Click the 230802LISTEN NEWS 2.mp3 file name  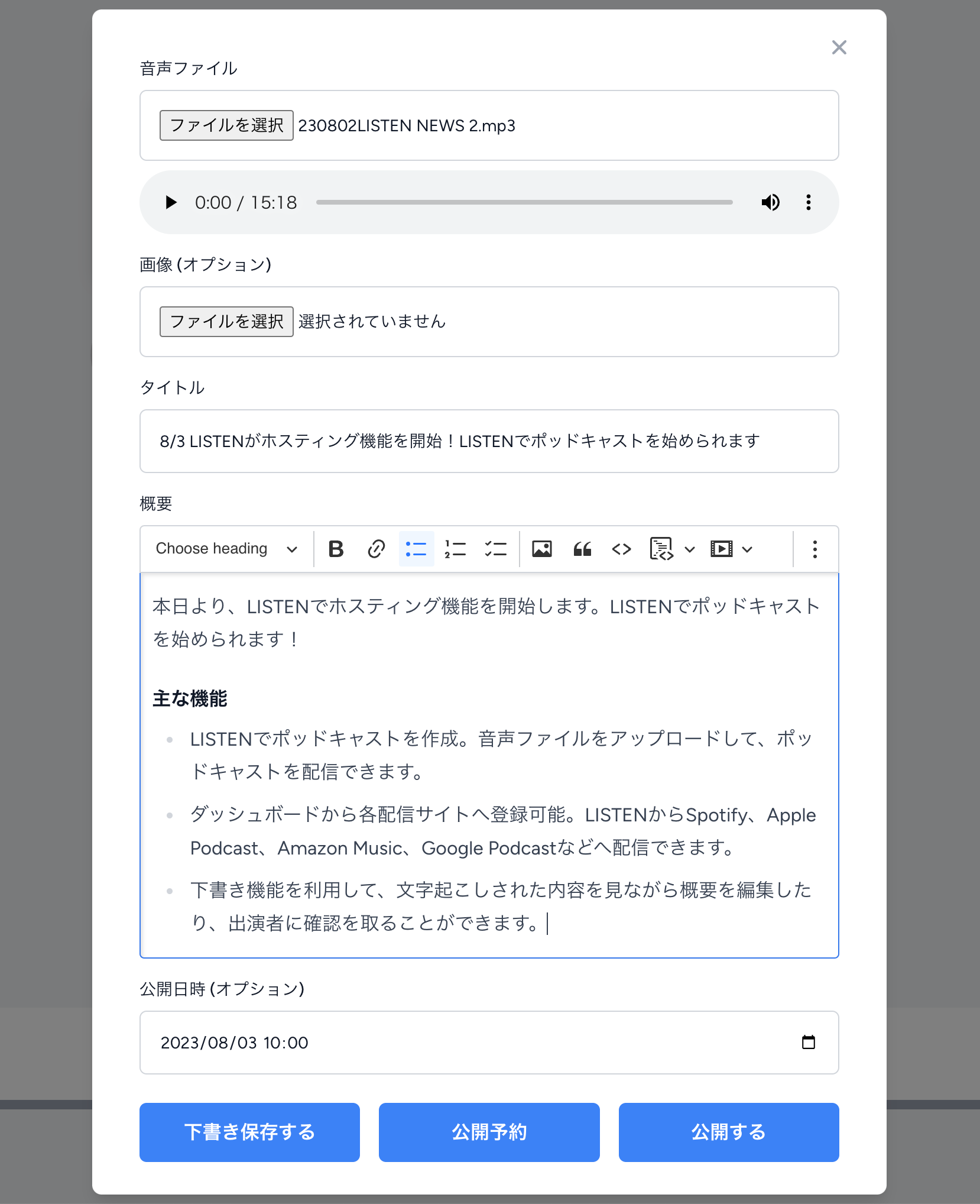407,125
